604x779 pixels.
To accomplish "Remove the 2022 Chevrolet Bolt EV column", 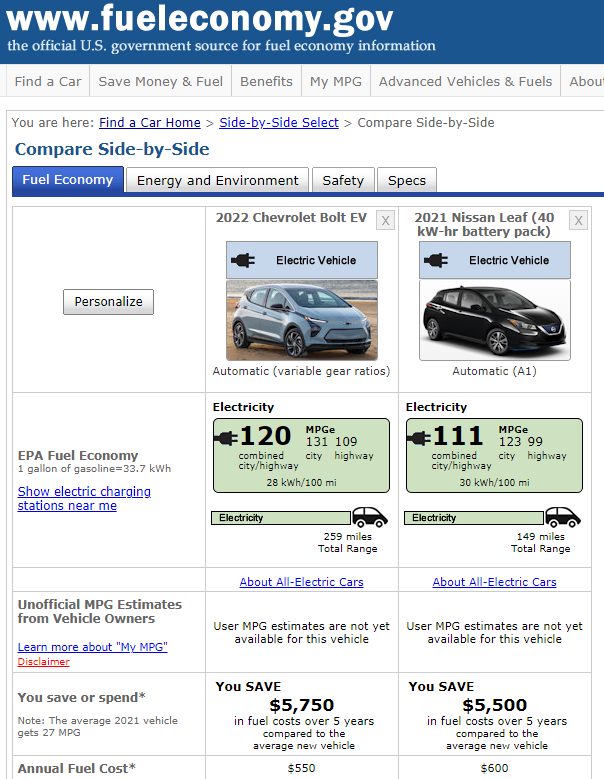I will pyautogui.click(x=385, y=221).
